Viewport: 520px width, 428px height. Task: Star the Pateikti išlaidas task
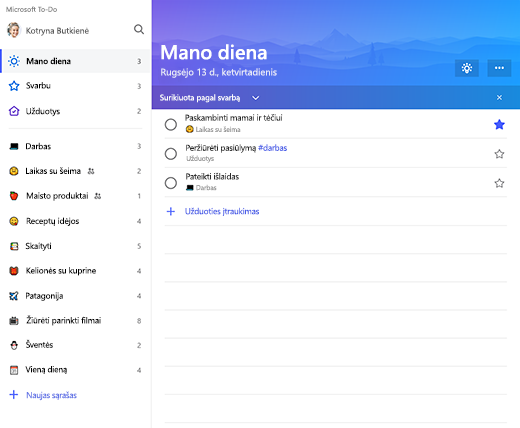[499, 183]
